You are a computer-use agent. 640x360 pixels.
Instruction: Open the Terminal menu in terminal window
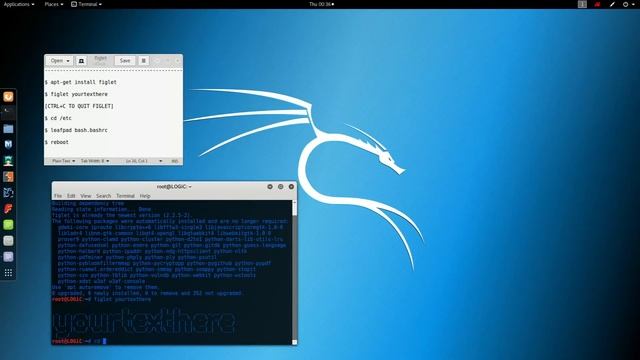tap(125, 196)
